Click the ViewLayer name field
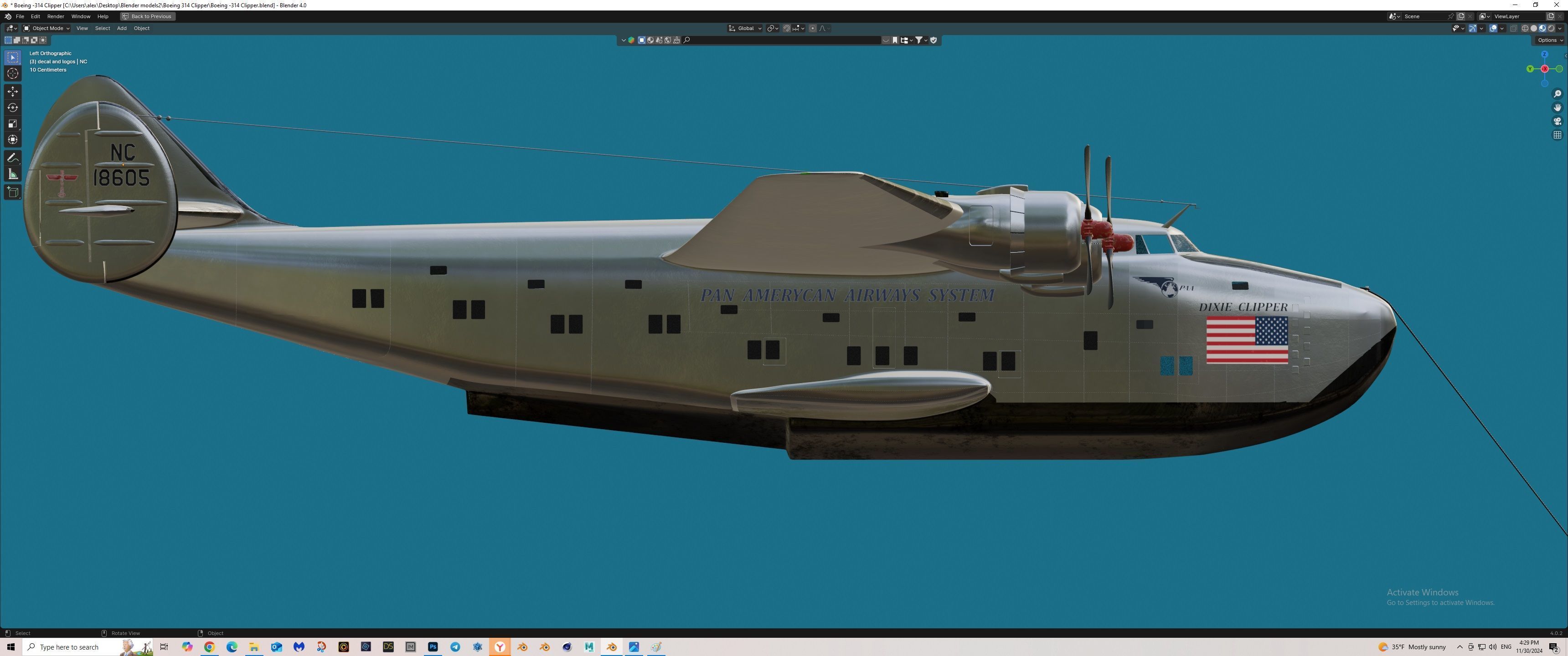 [x=1519, y=16]
